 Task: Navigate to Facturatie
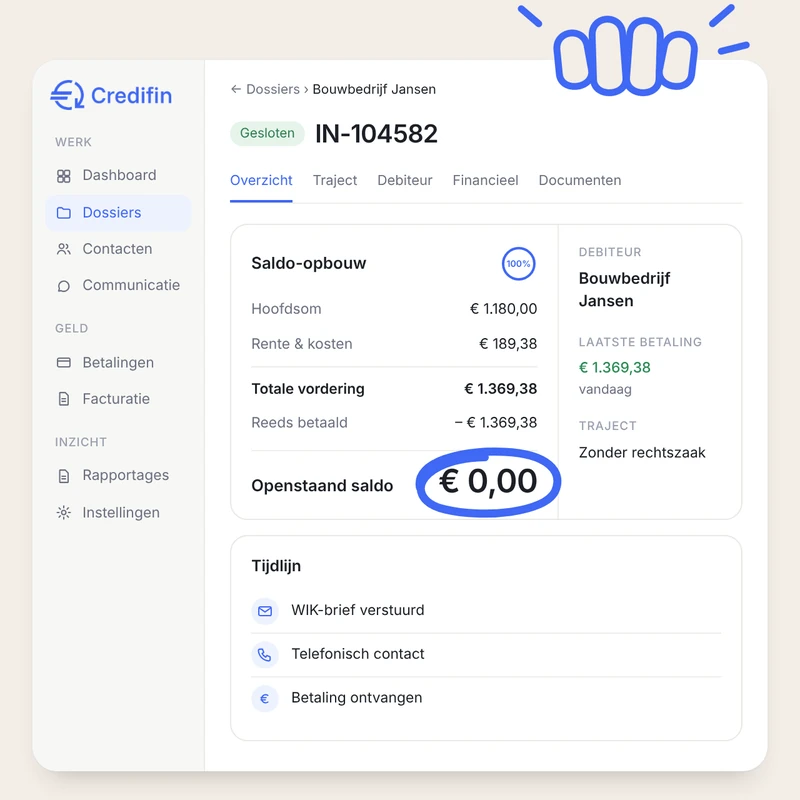point(118,399)
